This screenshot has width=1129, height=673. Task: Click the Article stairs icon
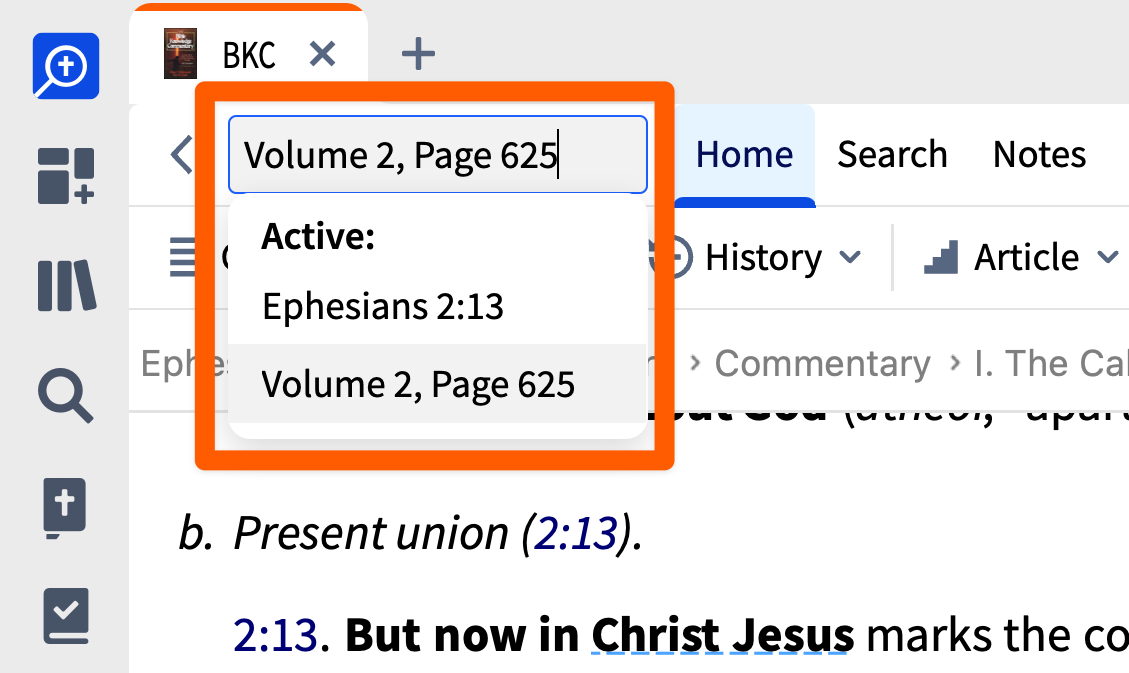(941, 257)
